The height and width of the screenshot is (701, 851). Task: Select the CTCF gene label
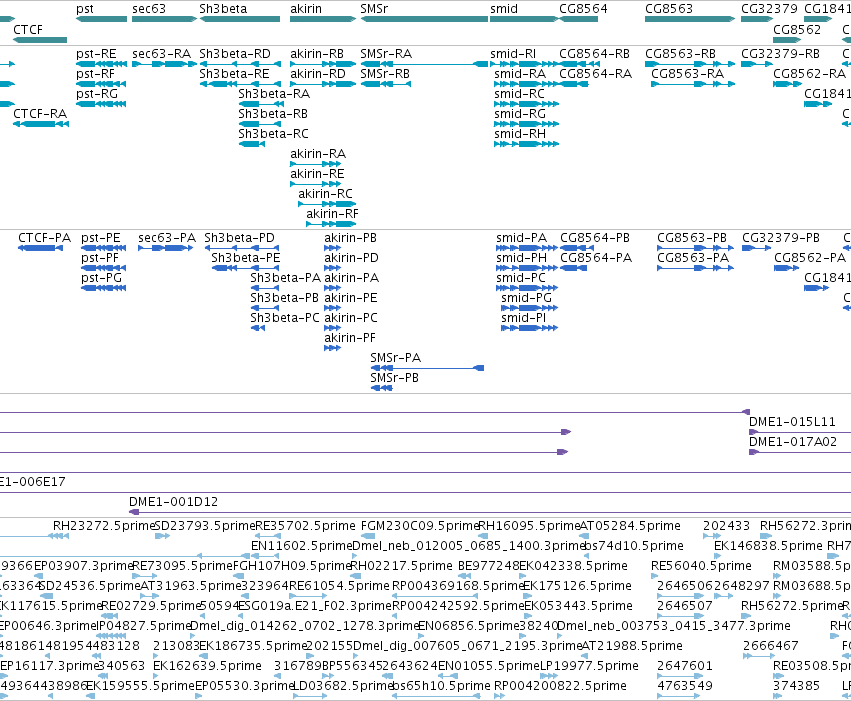coord(28,29)
